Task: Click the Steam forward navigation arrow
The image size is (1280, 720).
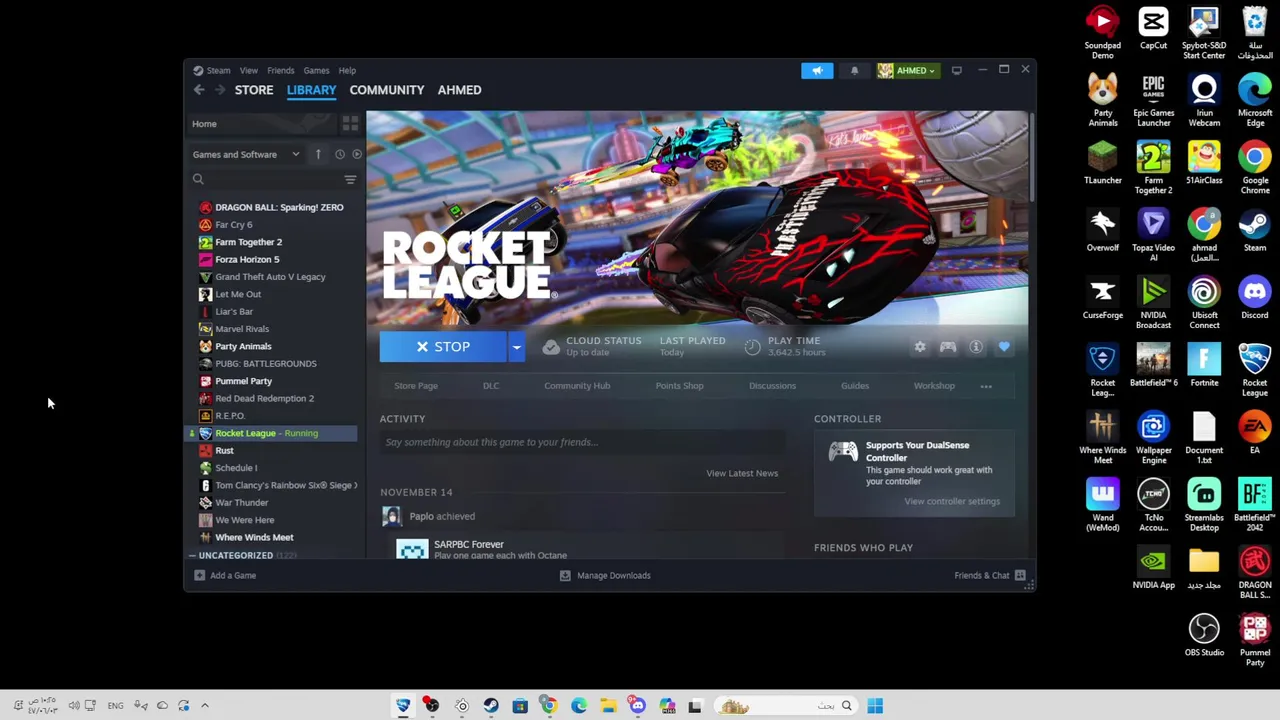Action: click(x=220, y=90)
